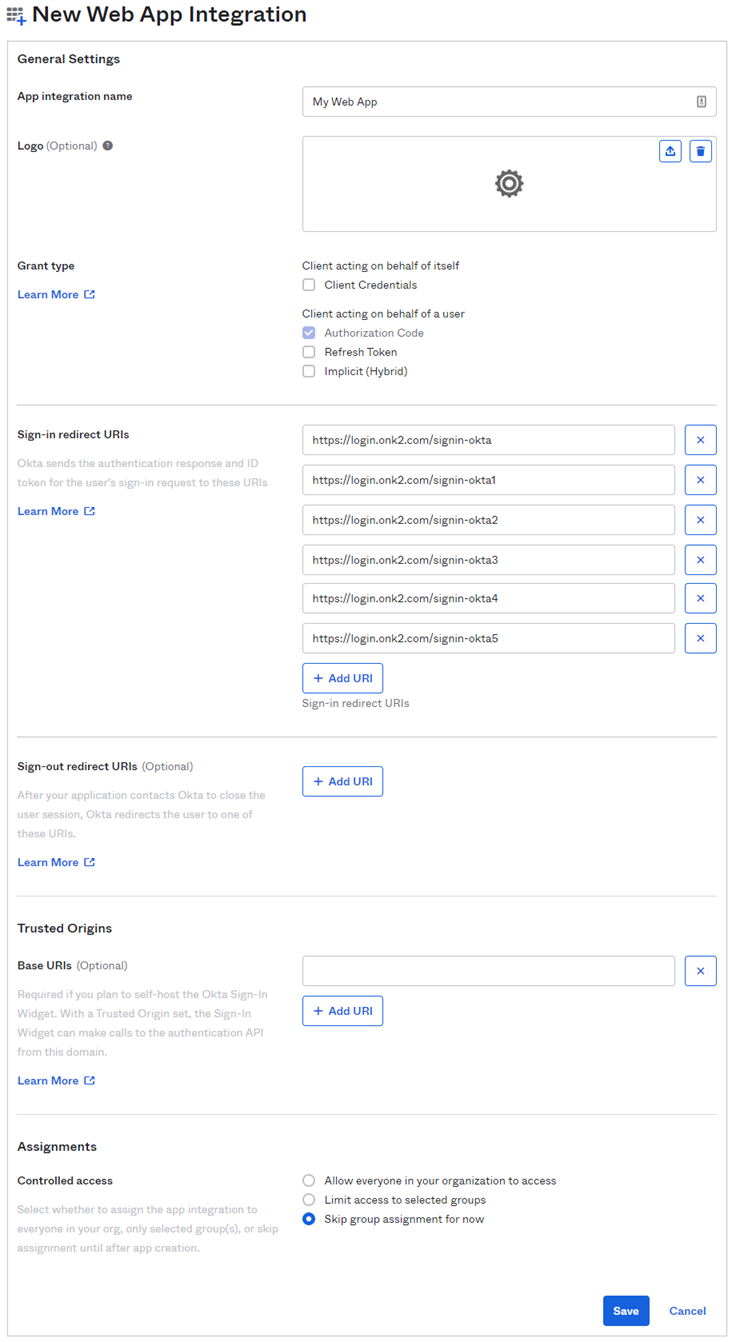Enable the Client Credentials checkbox
The width and height of the screenshot is (732, 1342).
tap(309, 285)
